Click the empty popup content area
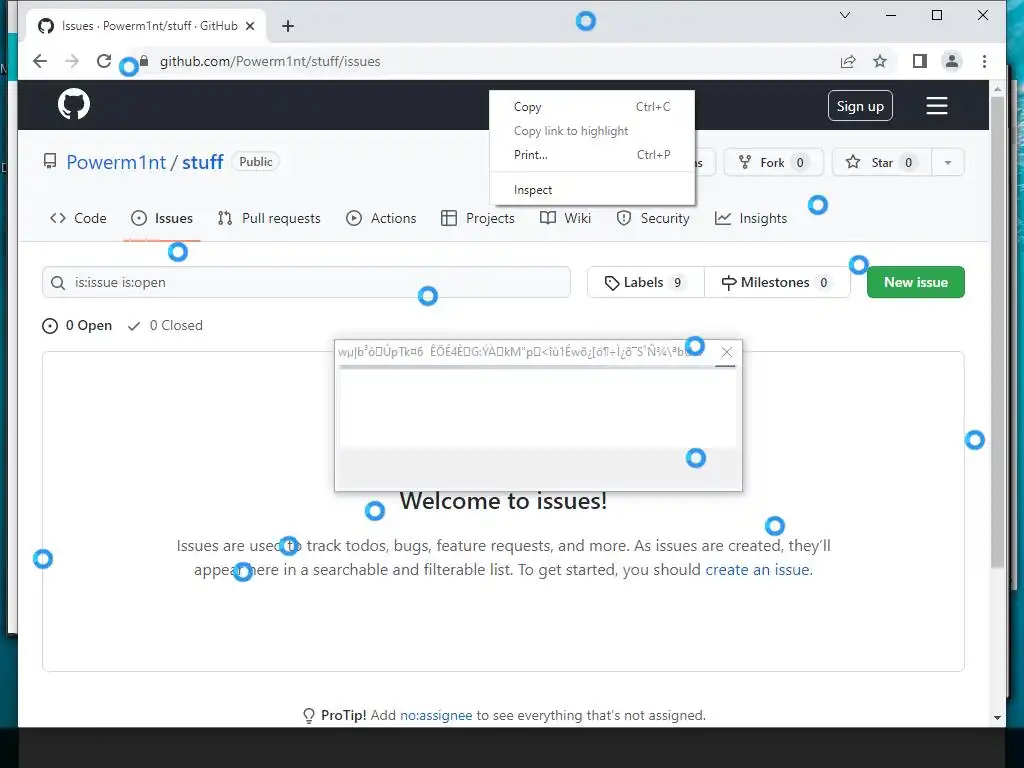Image resolution: width=1024 pixels, height=768 pixels. (538, 409)
